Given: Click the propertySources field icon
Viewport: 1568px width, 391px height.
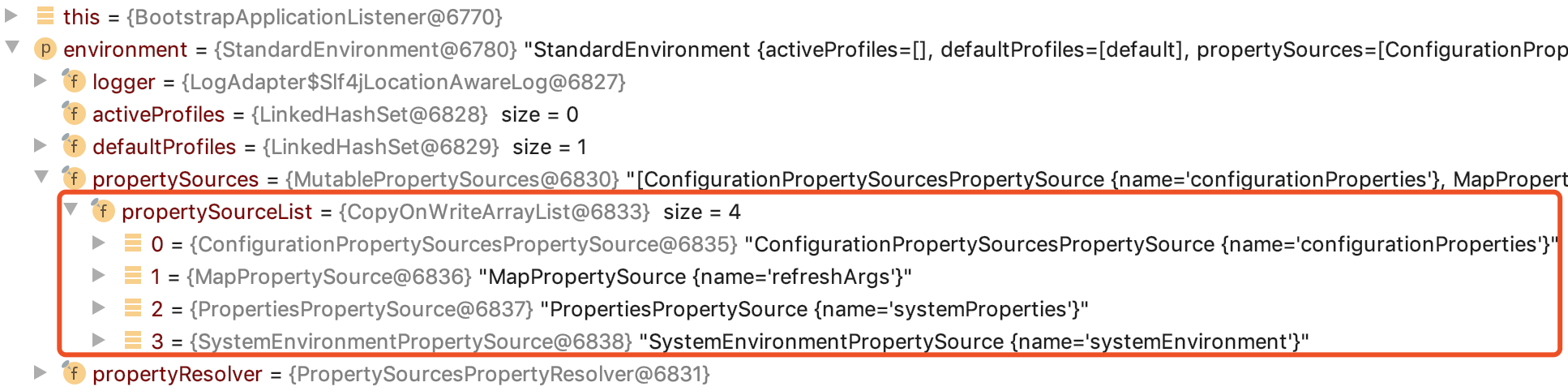Looking at the screenshot, I should (x=74, y=178).
